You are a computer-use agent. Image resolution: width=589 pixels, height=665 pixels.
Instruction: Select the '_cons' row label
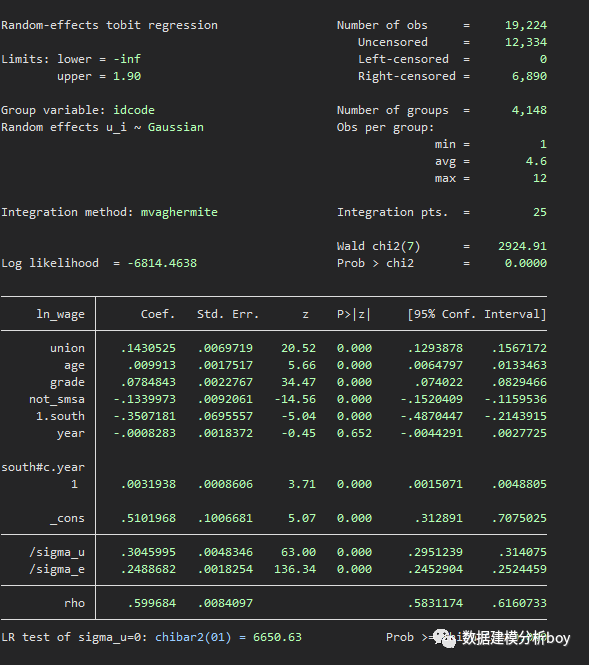pos(67,518)
